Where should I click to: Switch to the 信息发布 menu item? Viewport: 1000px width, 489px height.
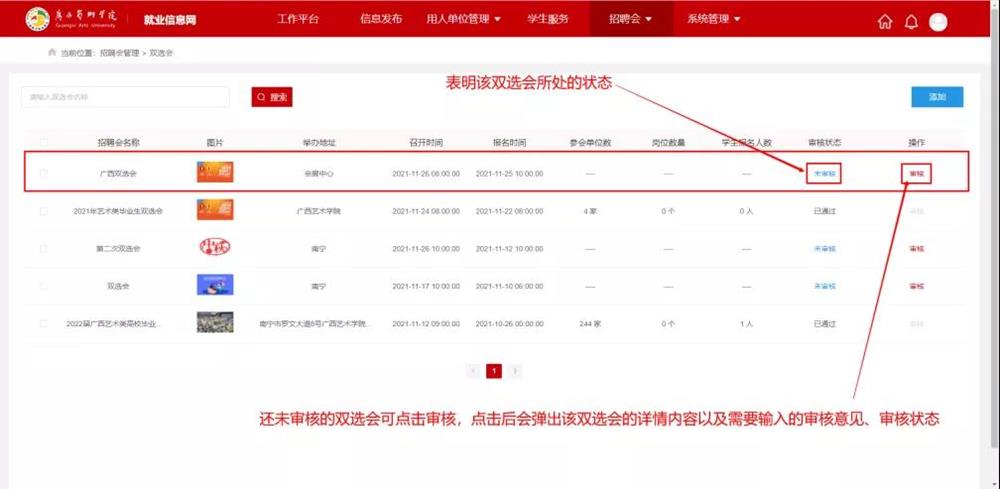point(381,19)
